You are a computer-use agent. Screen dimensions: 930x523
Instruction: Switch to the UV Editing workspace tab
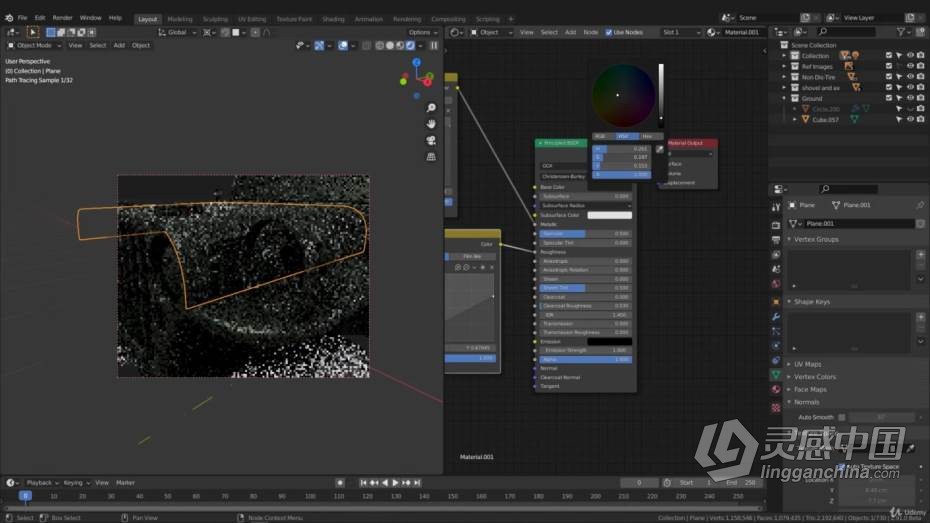(252, 19)
